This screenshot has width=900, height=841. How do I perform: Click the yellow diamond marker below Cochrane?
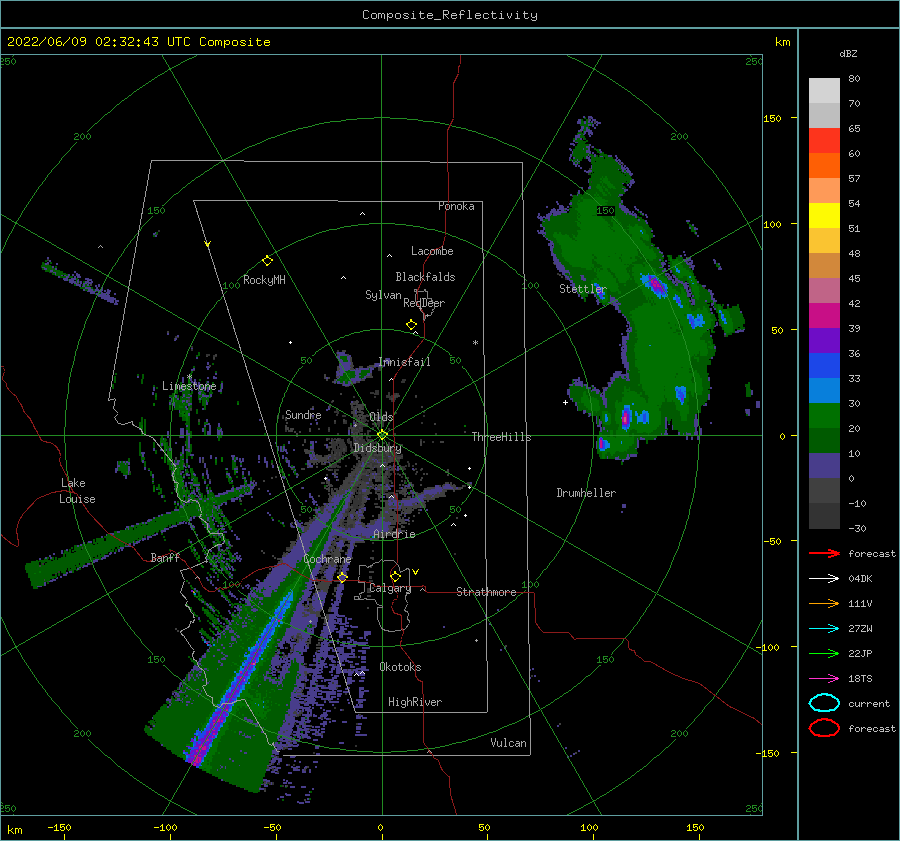click(343, 577)
